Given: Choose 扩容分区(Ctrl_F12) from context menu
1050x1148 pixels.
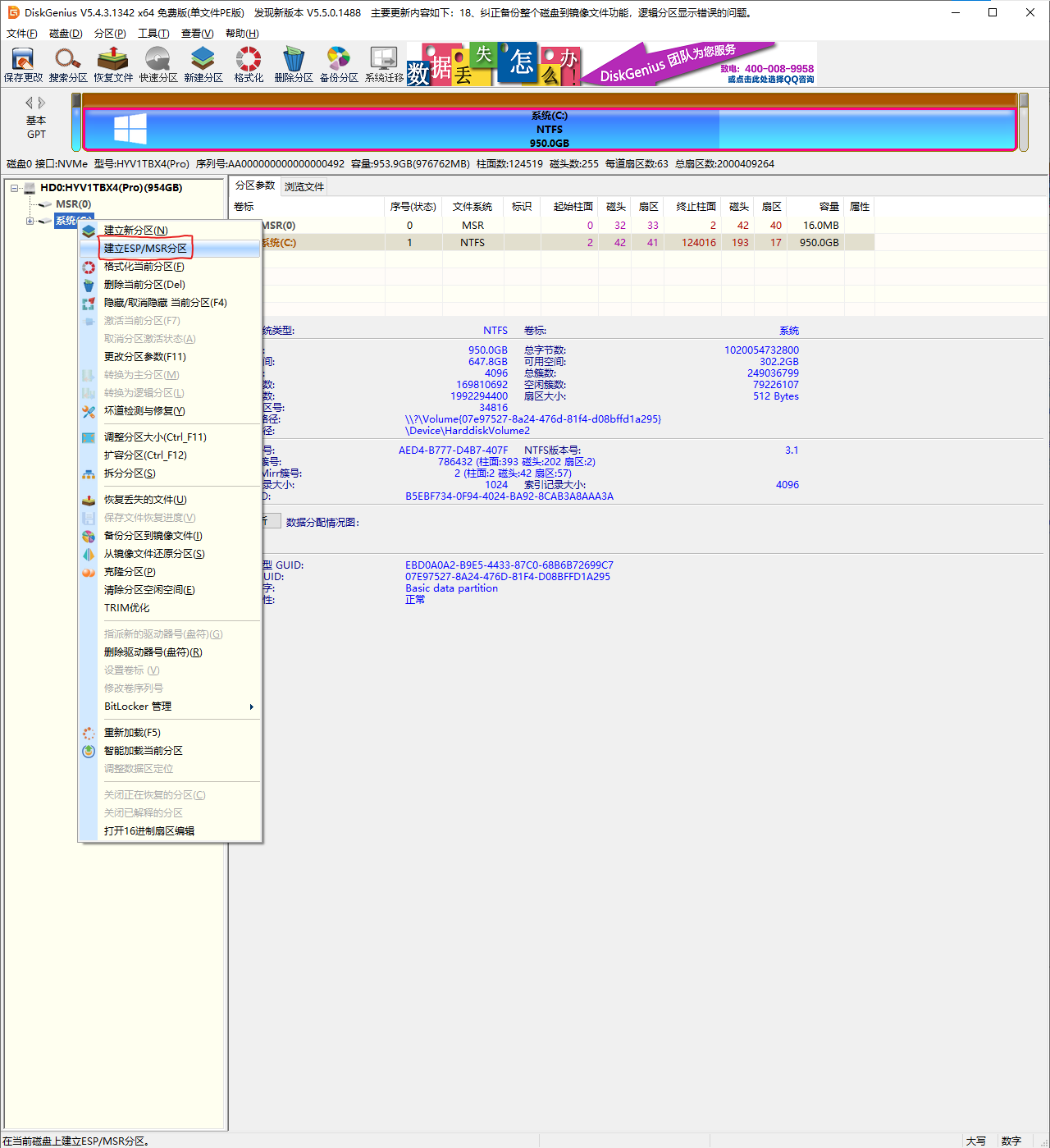Looking at the screenshot, I should [171, 455].
